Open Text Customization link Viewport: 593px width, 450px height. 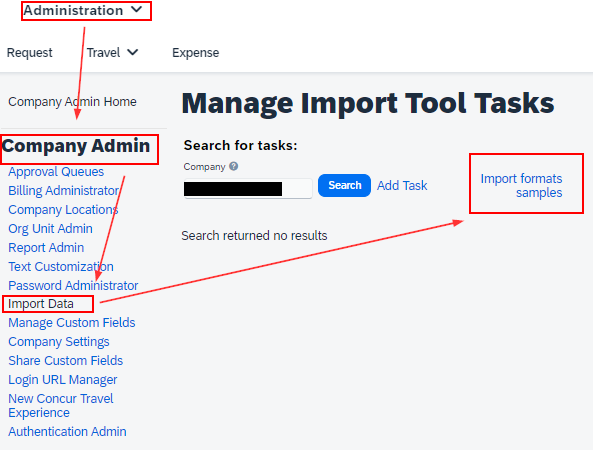click(61, 266)
